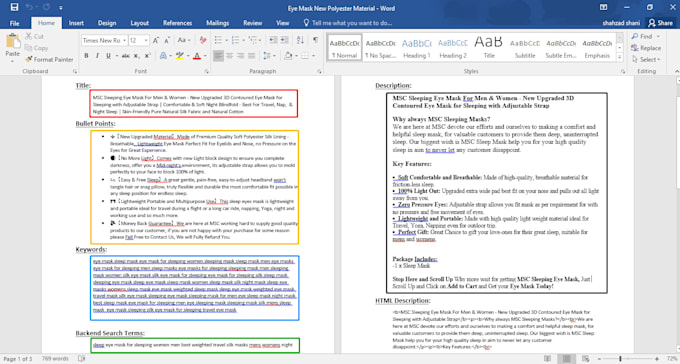Image resolution: width=680 pixels, height=364 pixels.
Task: Click Tell me what you want search box
Action: click(348, 23)
